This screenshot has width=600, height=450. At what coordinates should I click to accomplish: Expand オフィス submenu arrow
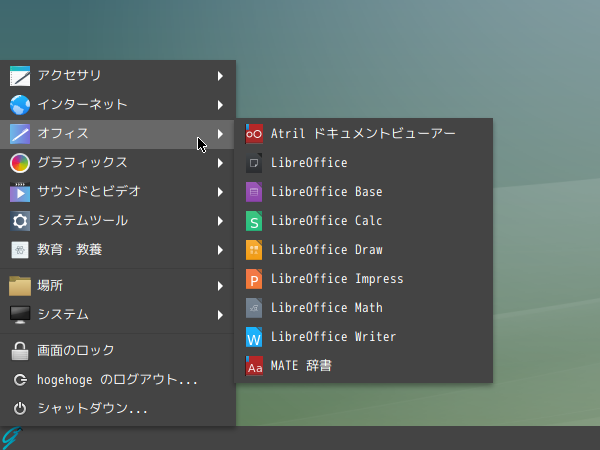[220, 134]
